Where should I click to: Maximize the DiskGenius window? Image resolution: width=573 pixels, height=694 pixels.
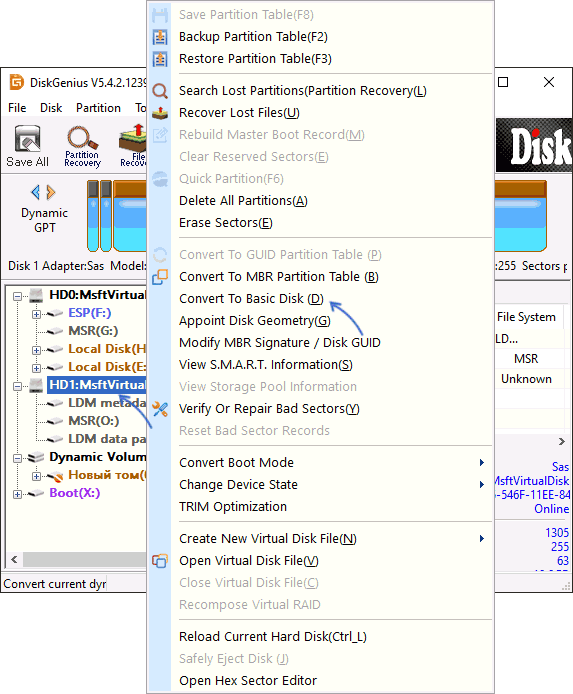[503, 82]
